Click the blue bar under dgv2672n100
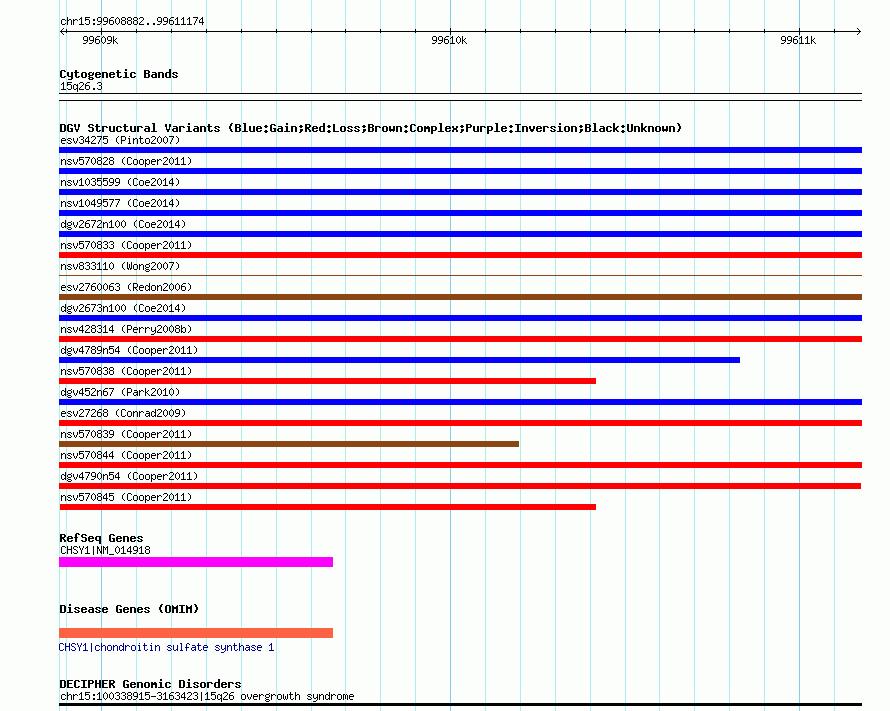The height and width of the screenshot is (711, 890). (x=460, y=234)
